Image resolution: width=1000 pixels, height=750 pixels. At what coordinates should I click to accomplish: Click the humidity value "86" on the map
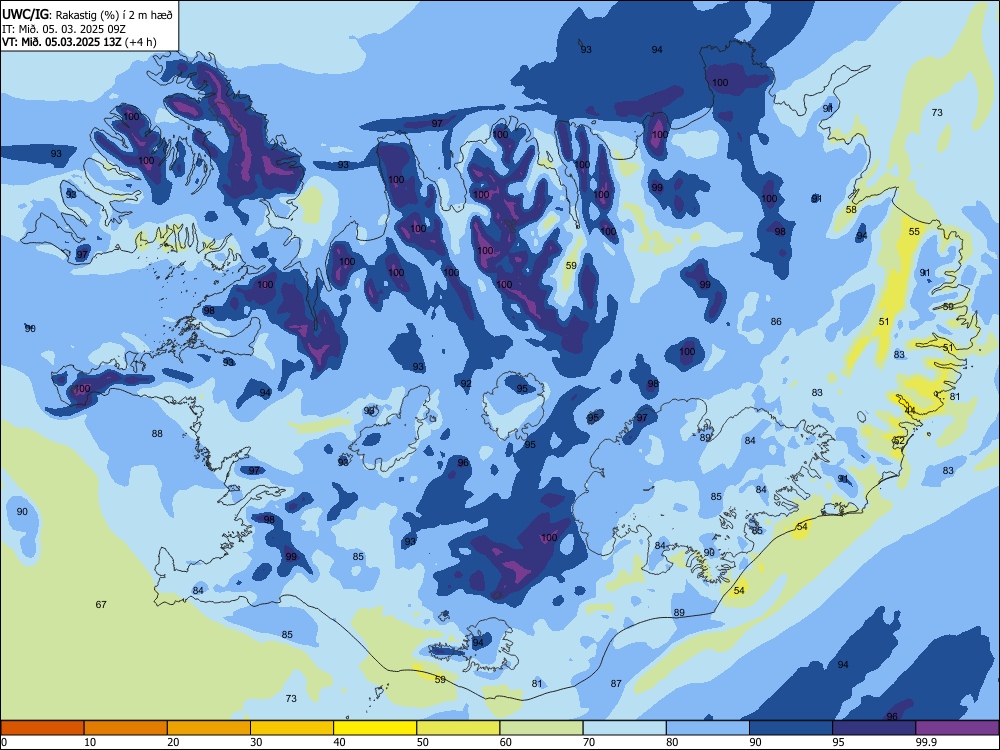coord(776,321)
